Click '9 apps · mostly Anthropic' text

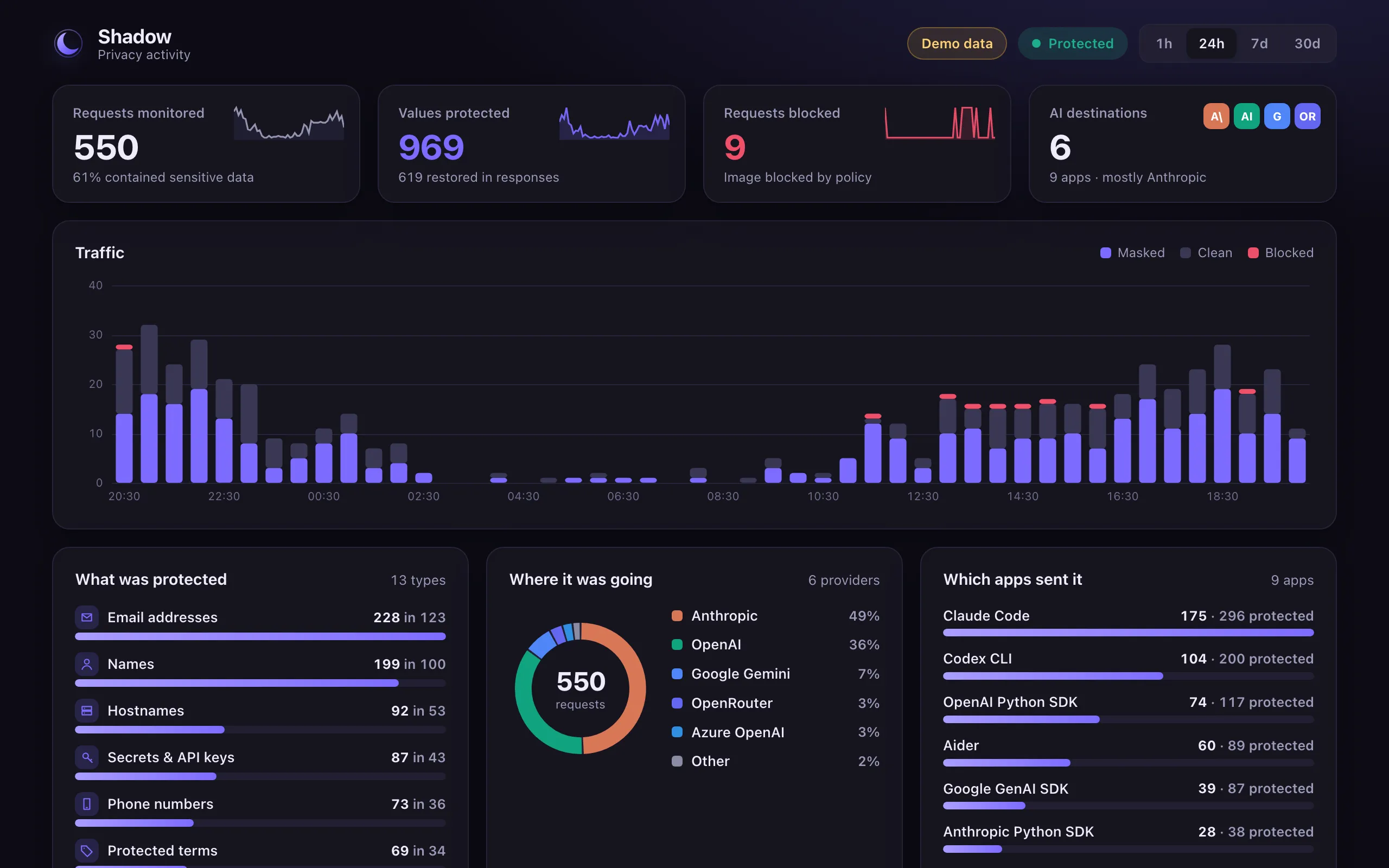point(1127,177)
